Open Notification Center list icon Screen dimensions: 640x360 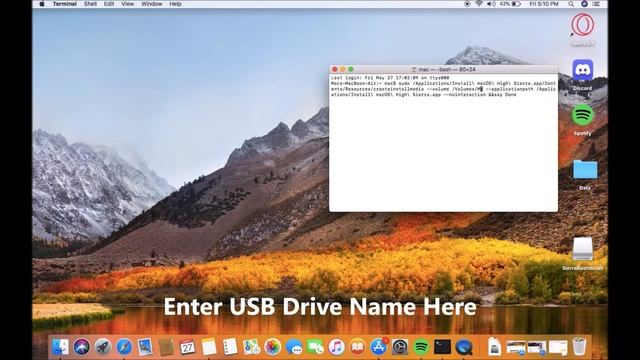point(596,4)
